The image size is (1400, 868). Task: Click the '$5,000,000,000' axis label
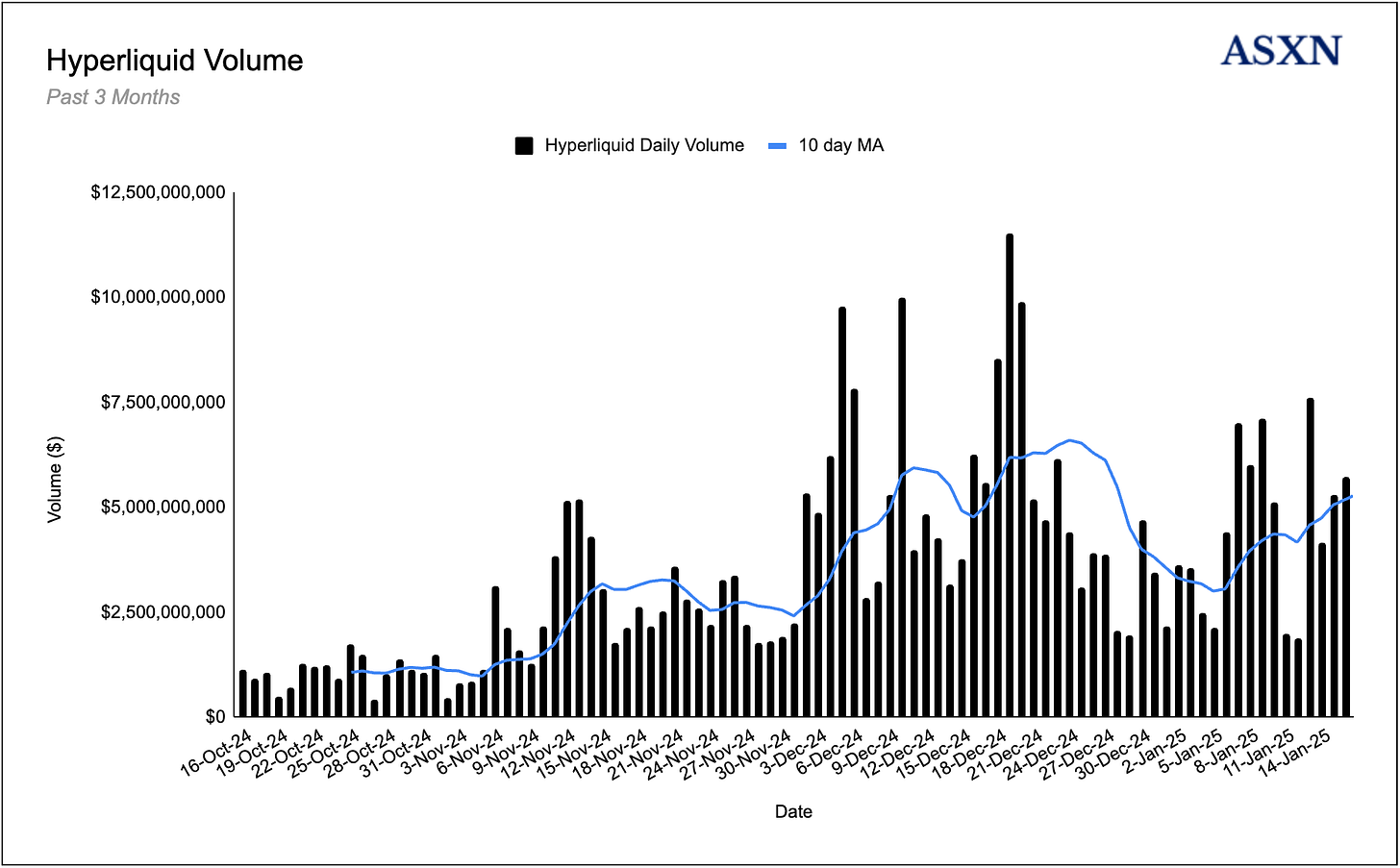point(163,507)
